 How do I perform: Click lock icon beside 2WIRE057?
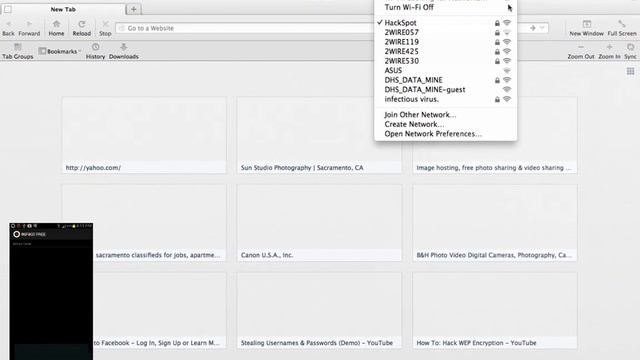pos(497,33)
